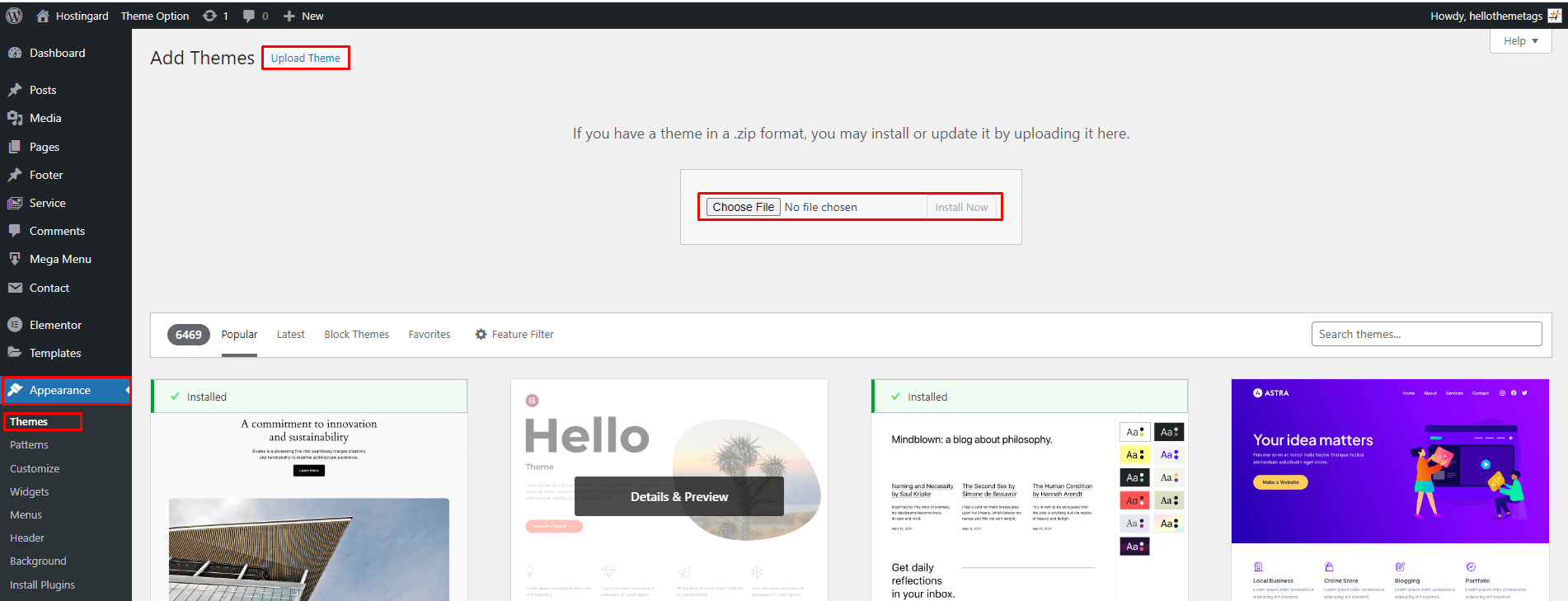The image size is (1568, 601).
Task: Open the New content menu
Action: click(303, 16)
